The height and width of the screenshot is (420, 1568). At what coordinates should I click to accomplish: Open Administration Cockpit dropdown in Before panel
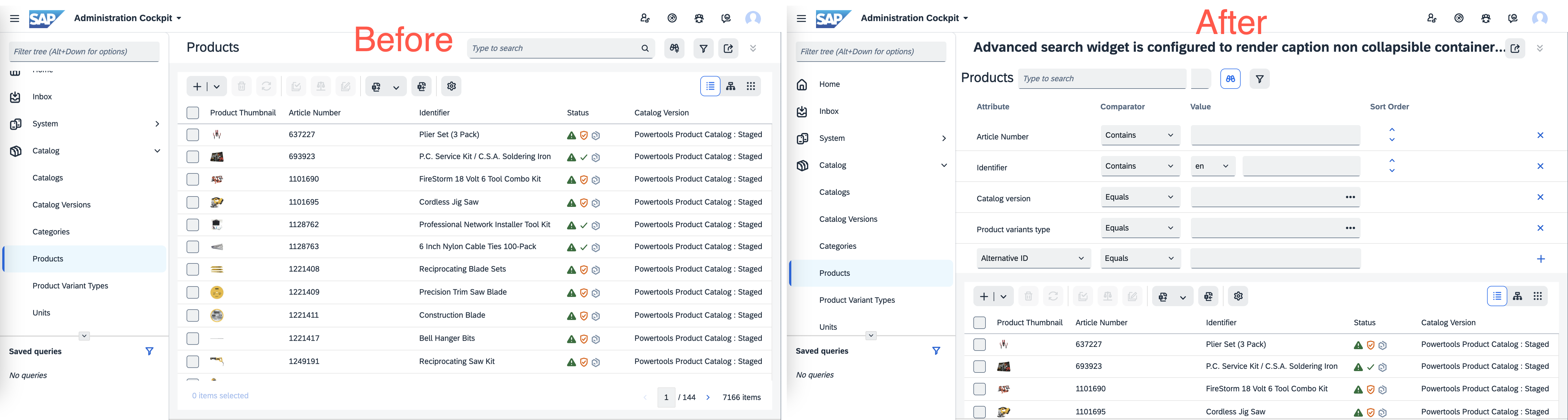click(x=128, y=18)
